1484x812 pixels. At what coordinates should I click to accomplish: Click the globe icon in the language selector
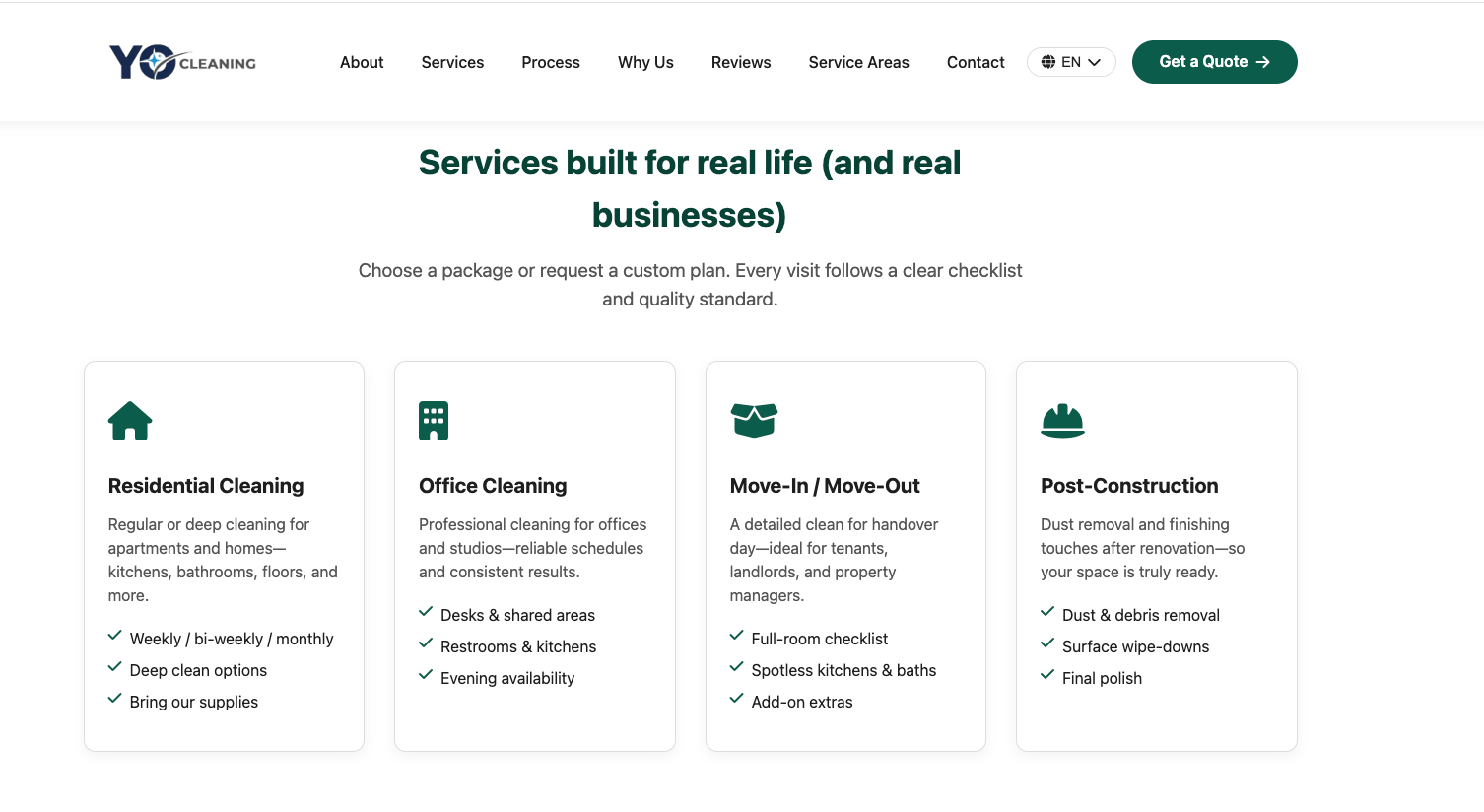pos(1048,62)
